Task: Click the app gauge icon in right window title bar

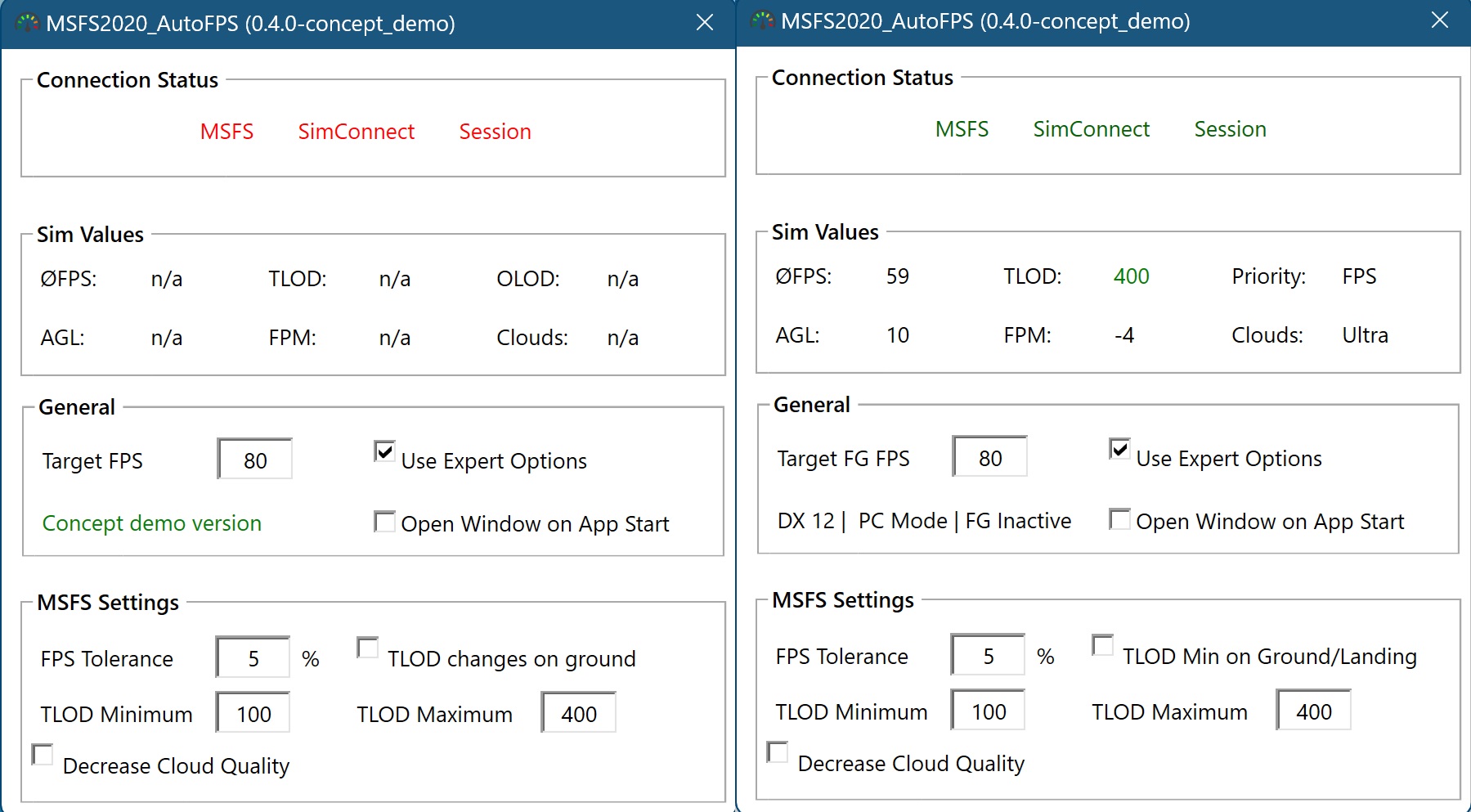Action: point(762,20)
